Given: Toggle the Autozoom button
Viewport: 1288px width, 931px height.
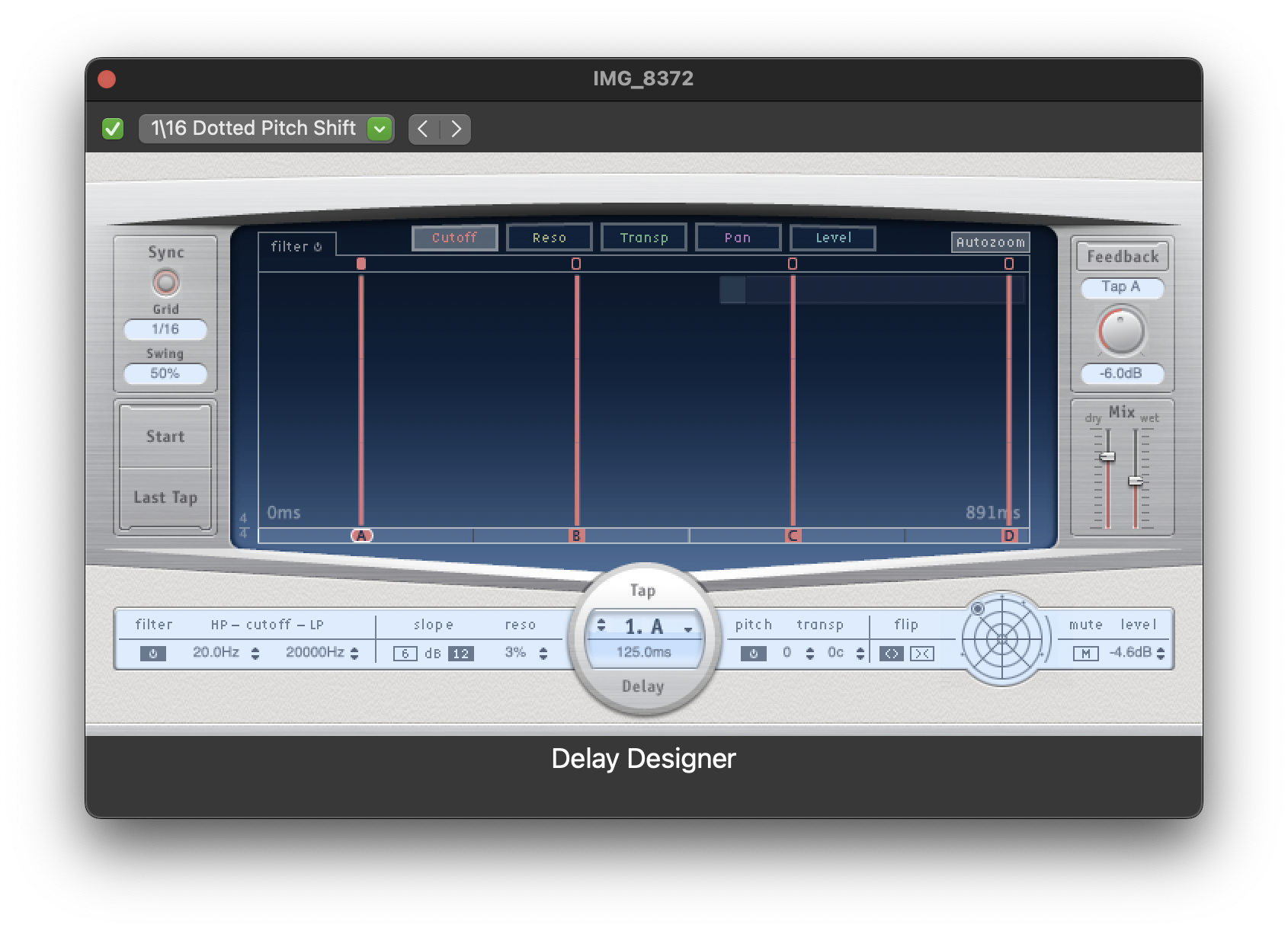Looking at the screenshot, I should [x=991, y=242].
